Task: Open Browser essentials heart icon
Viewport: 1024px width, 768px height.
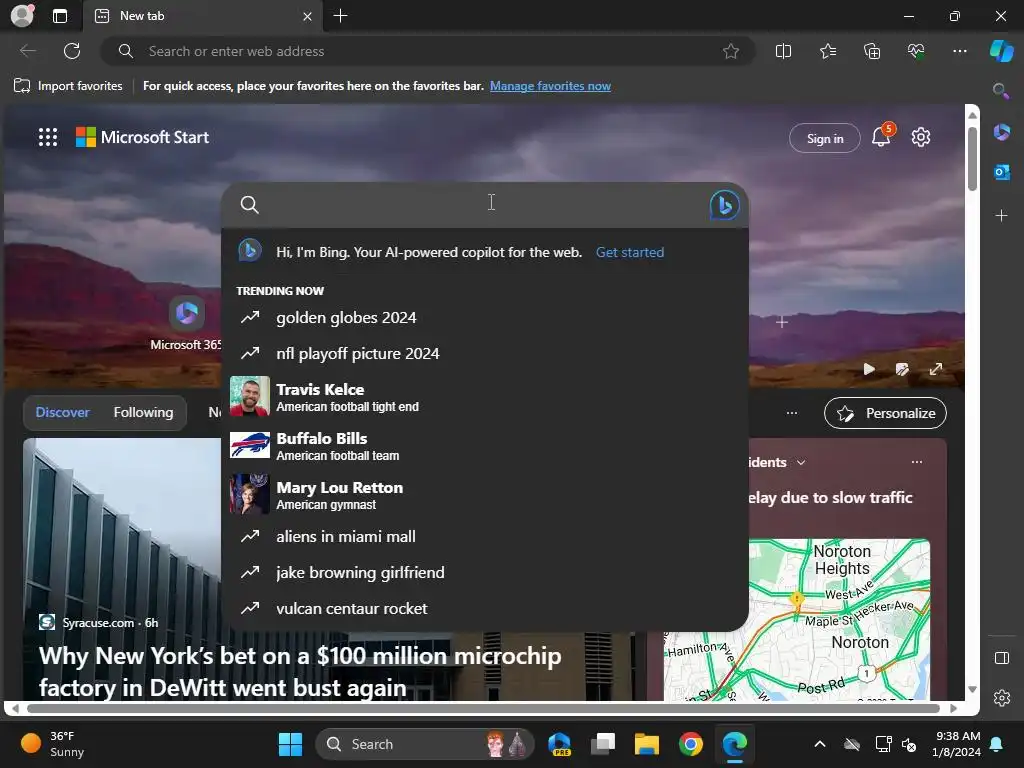Action: click(x=916, y=51)
